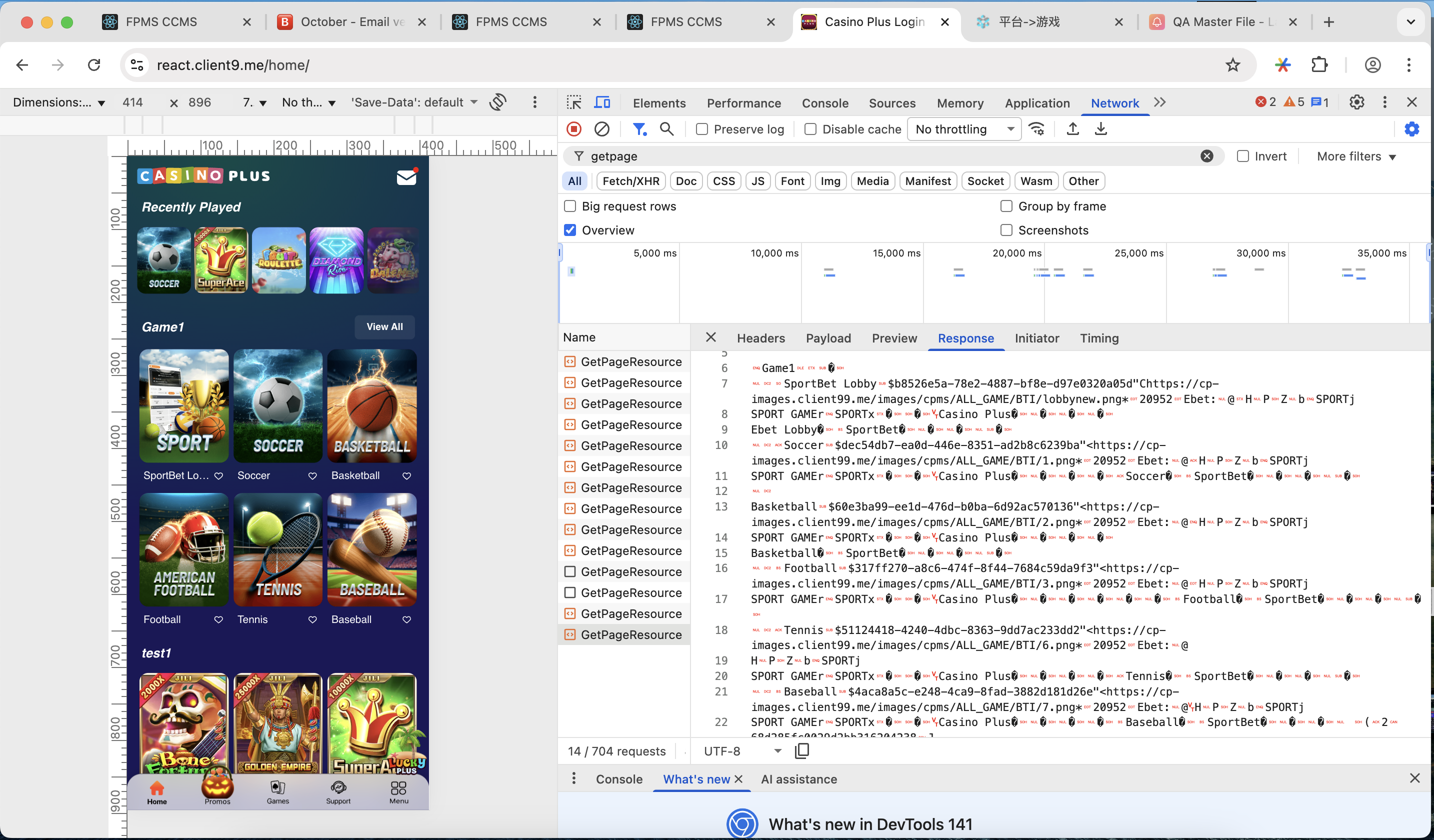This screenshot has height=840, width=1434.
Task: Click the inspect element selector icon
Action: point(573,102)
